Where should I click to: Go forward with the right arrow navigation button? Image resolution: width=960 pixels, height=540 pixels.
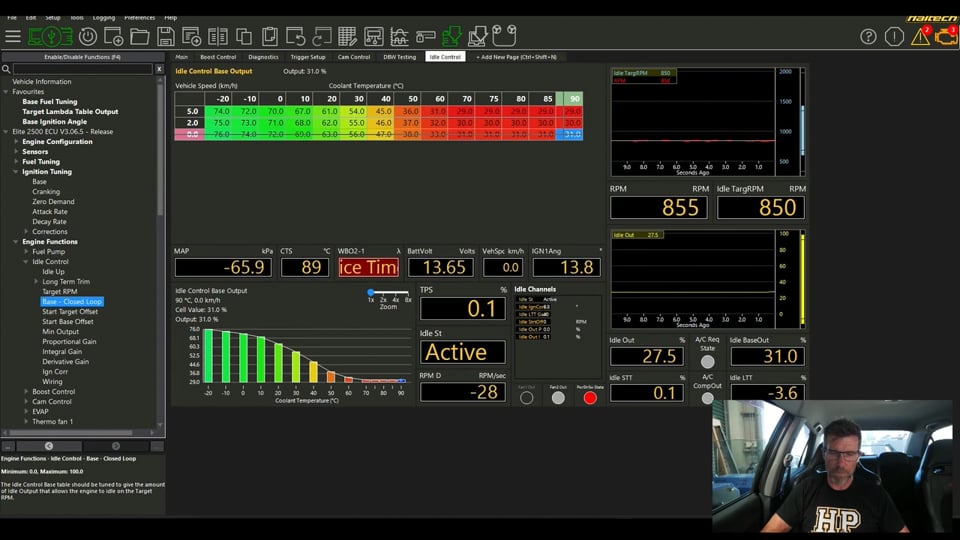tap(116, 446)
